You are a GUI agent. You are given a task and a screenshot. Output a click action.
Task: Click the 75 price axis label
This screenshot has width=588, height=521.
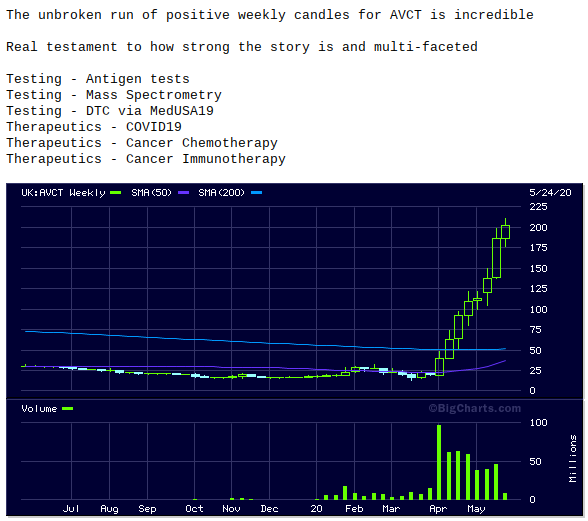click(x=535, y=330)
